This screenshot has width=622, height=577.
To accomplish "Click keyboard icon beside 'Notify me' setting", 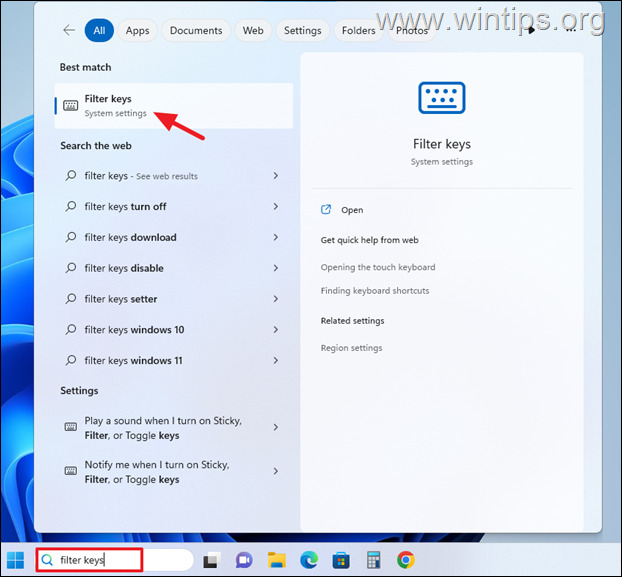I will tap(71, 471).
